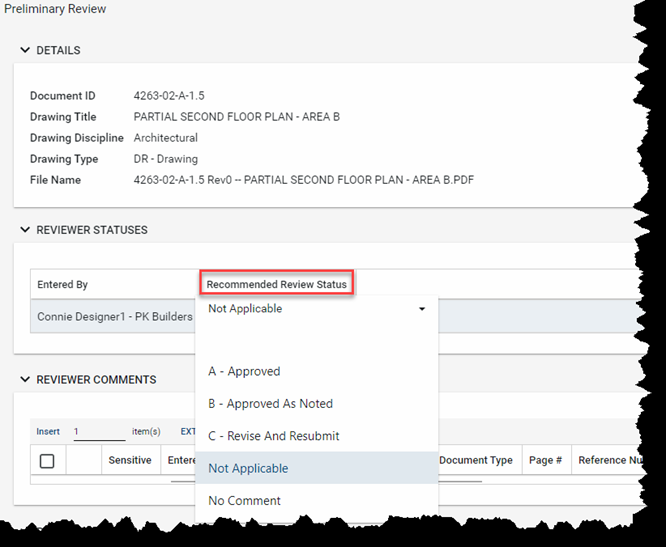Select 'A - Approved' from the list
This screenshot has height=547, width=666.
pyautogui.click(x=244, y=372)
